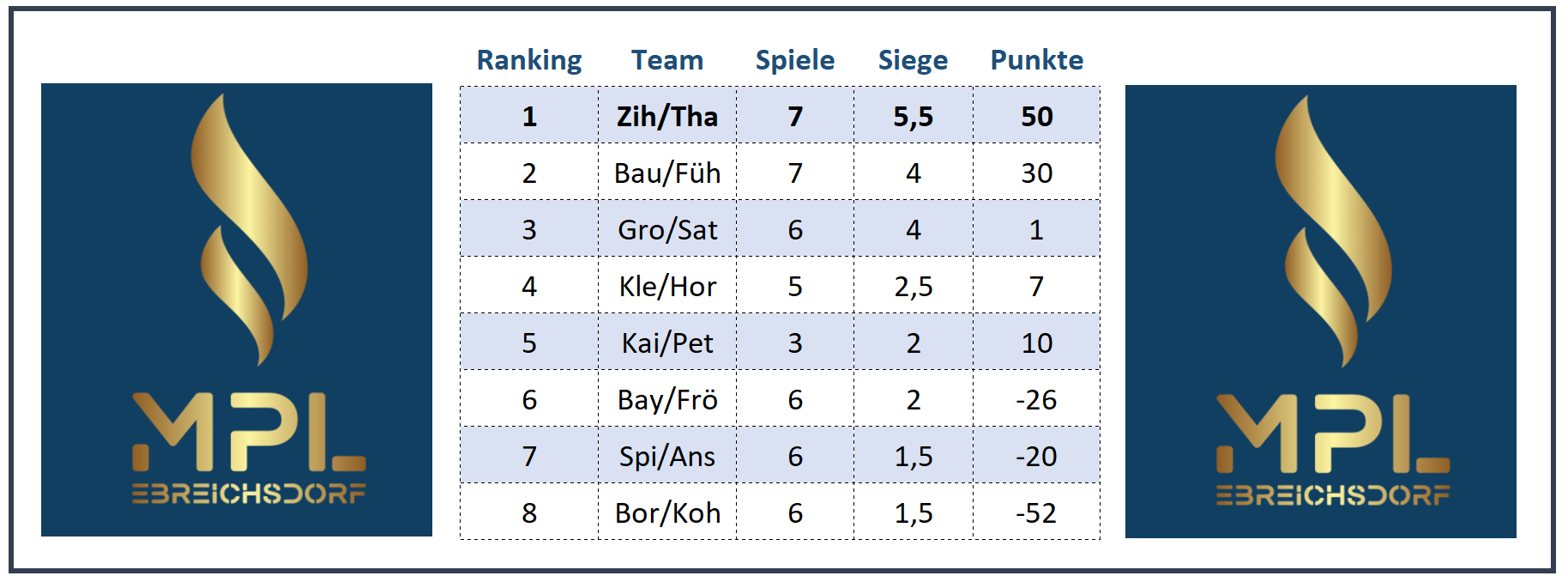Click the Punkte value 50 for Zih/Tha
The image size is (1568, 582).
[1036, 116]
